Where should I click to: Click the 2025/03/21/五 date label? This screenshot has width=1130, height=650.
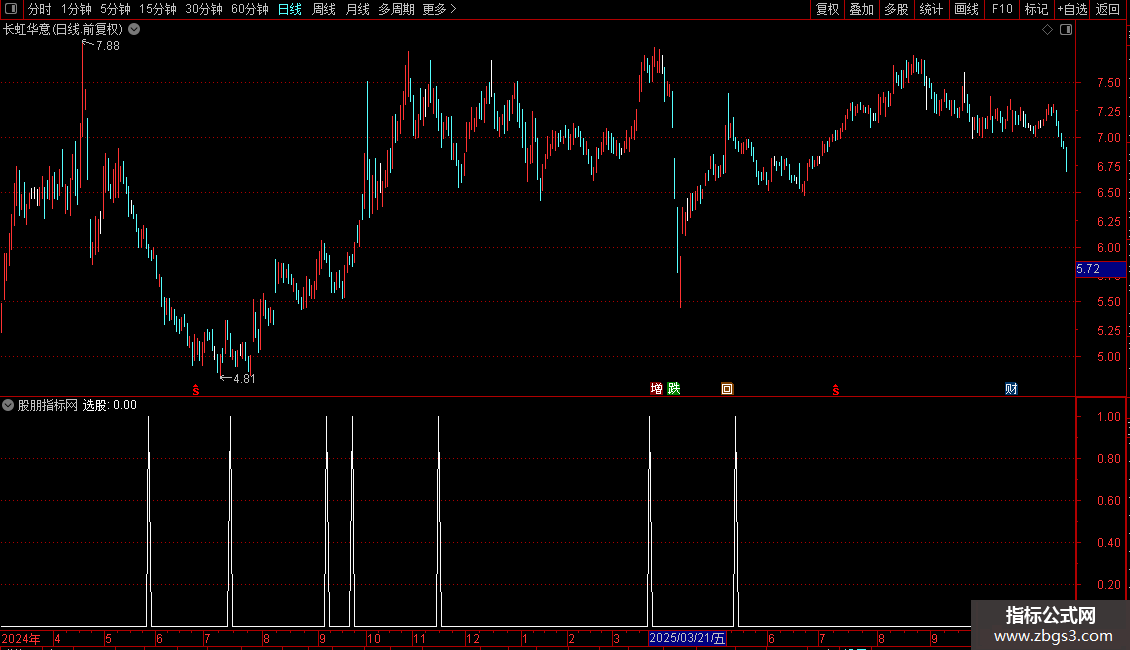pos(687,638)
